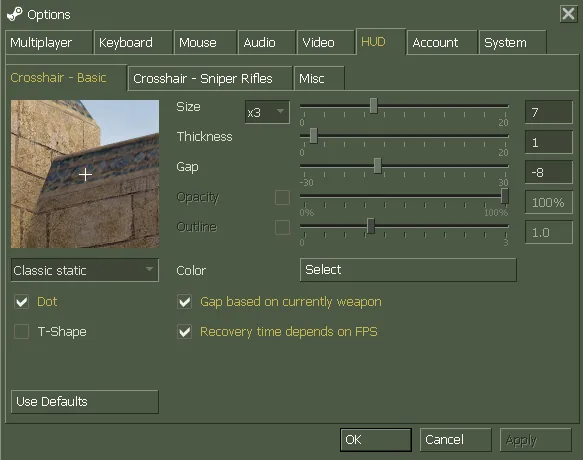Open the Color Select dropdown

pos(408,270)
